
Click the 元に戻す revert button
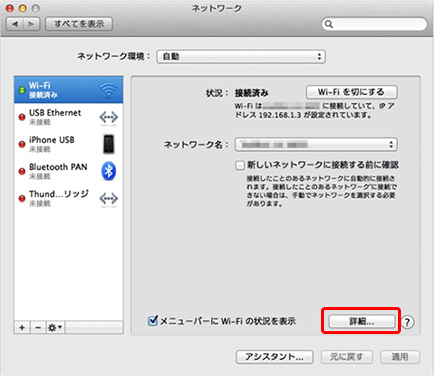click(347, 357)
